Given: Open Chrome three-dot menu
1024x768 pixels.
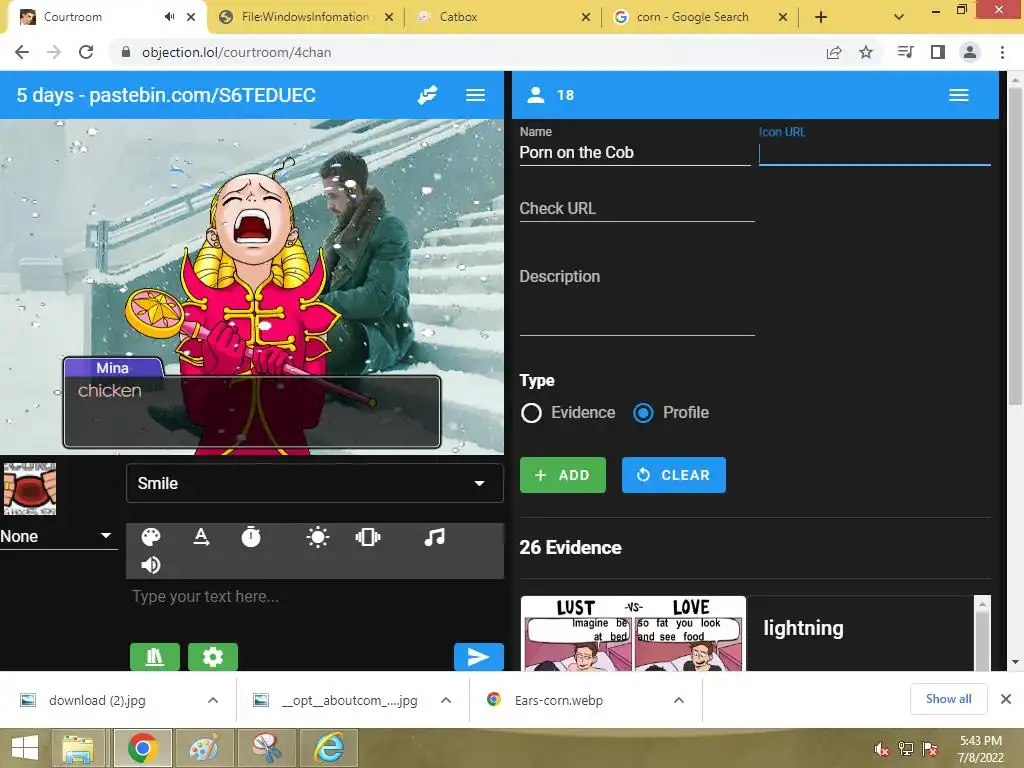Looking at the screenshot, I should (1002, 52).
